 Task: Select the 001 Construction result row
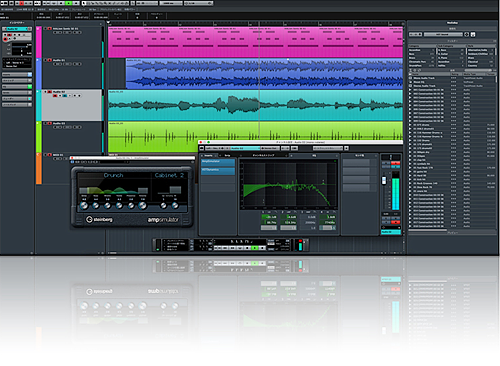[452, 90]
